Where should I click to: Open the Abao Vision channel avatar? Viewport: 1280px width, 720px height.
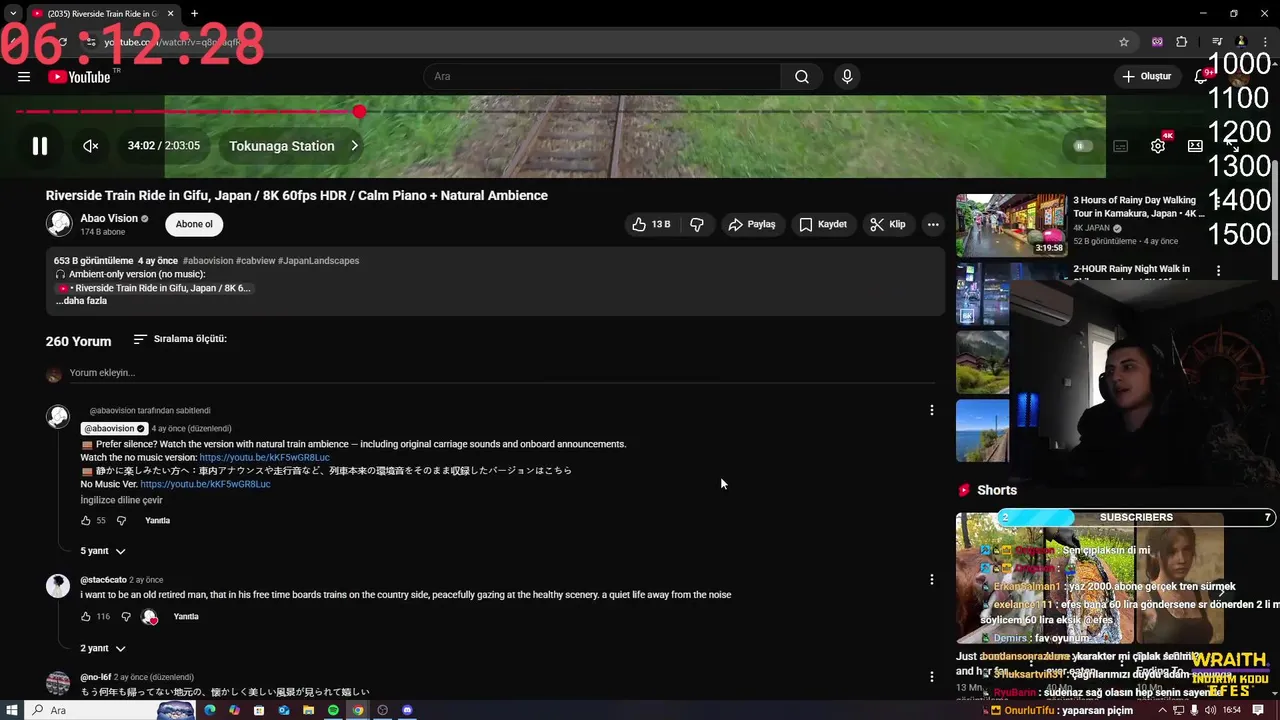click(x=60, y=224)
